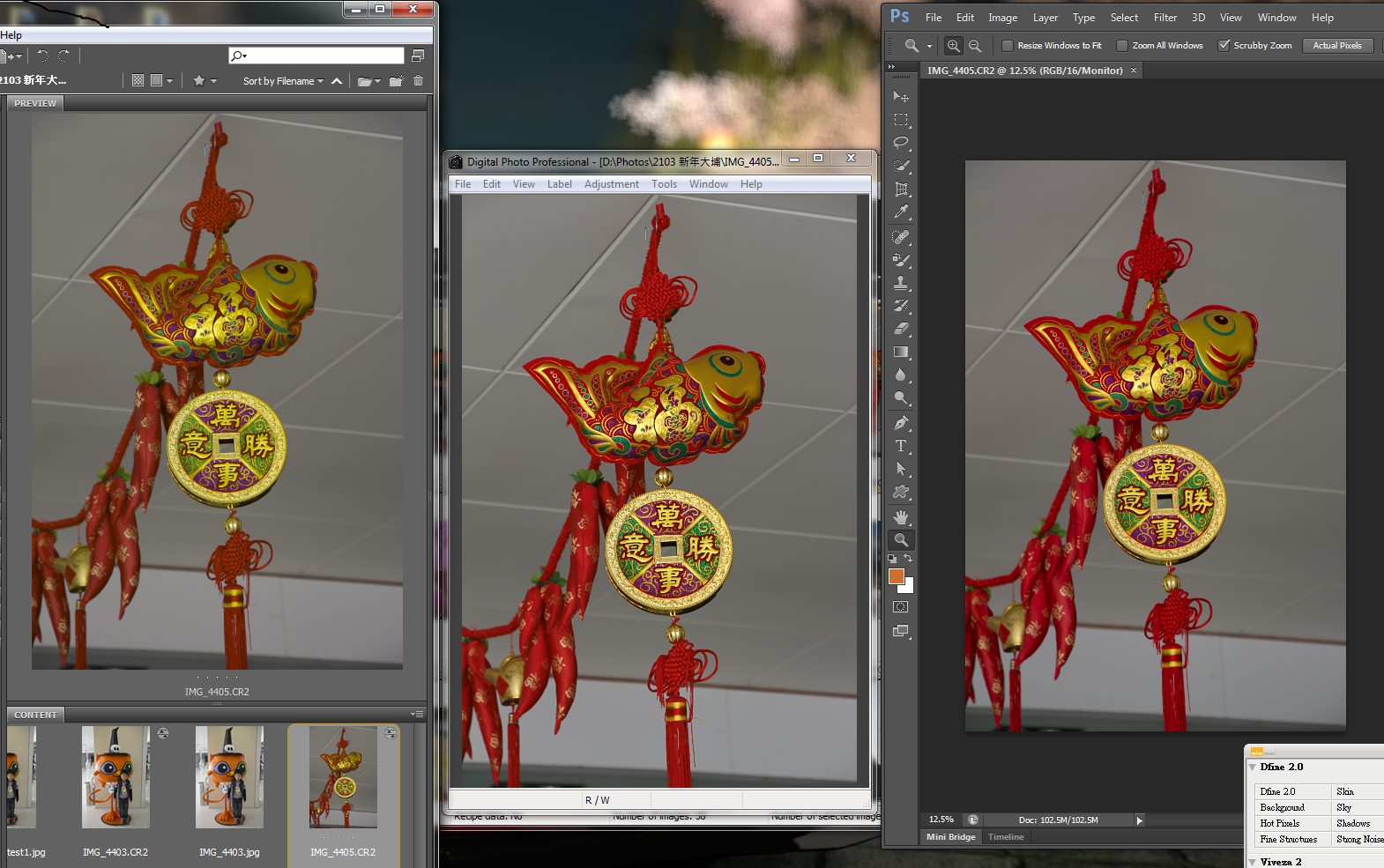Select the Lasso tool

point(901,143)
